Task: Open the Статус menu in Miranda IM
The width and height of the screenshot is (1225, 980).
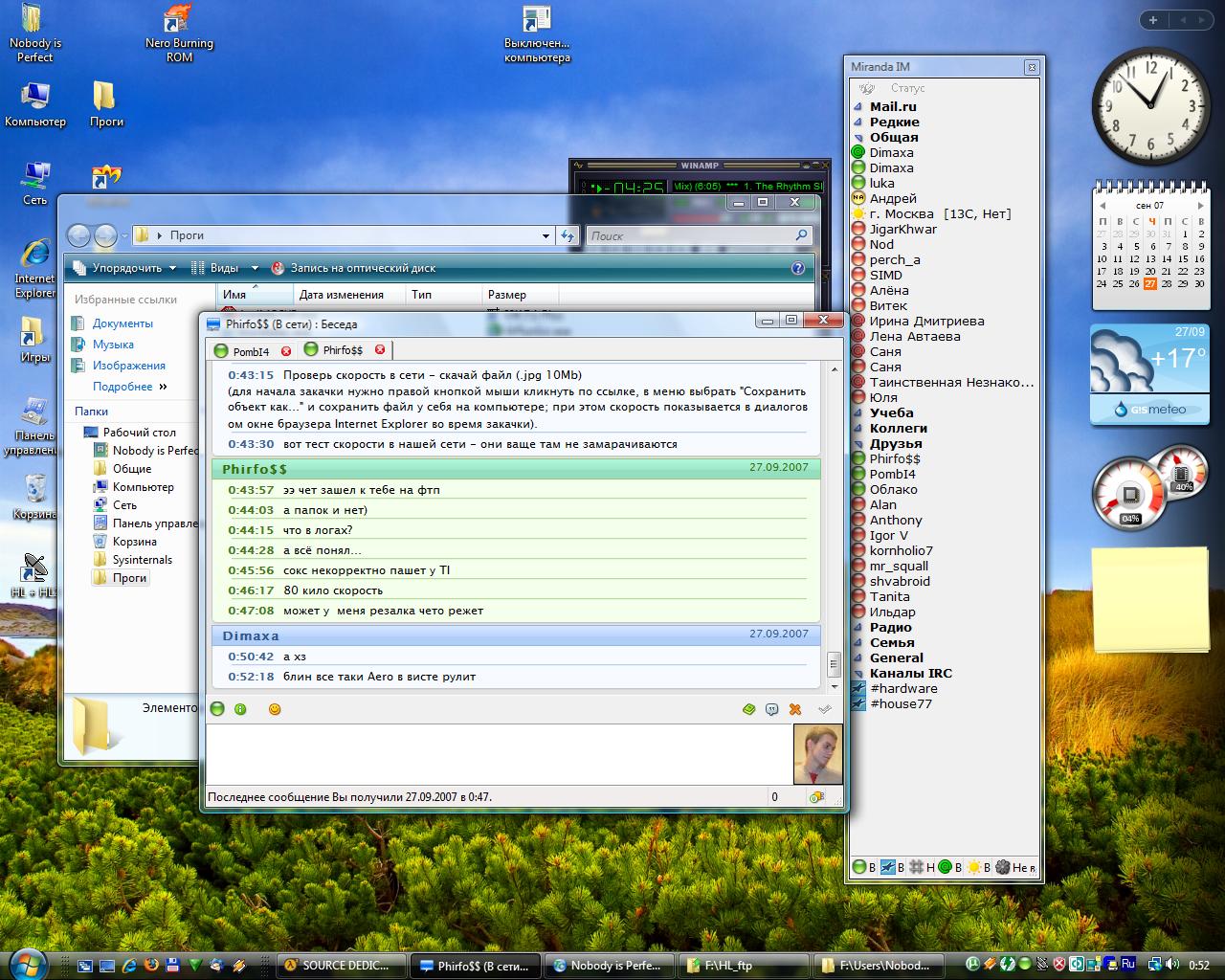Action: (x=907, y=88)
